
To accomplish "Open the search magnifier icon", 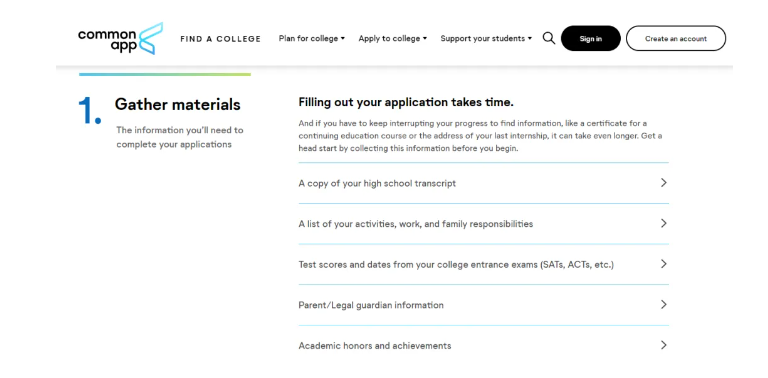I will 549,38.
